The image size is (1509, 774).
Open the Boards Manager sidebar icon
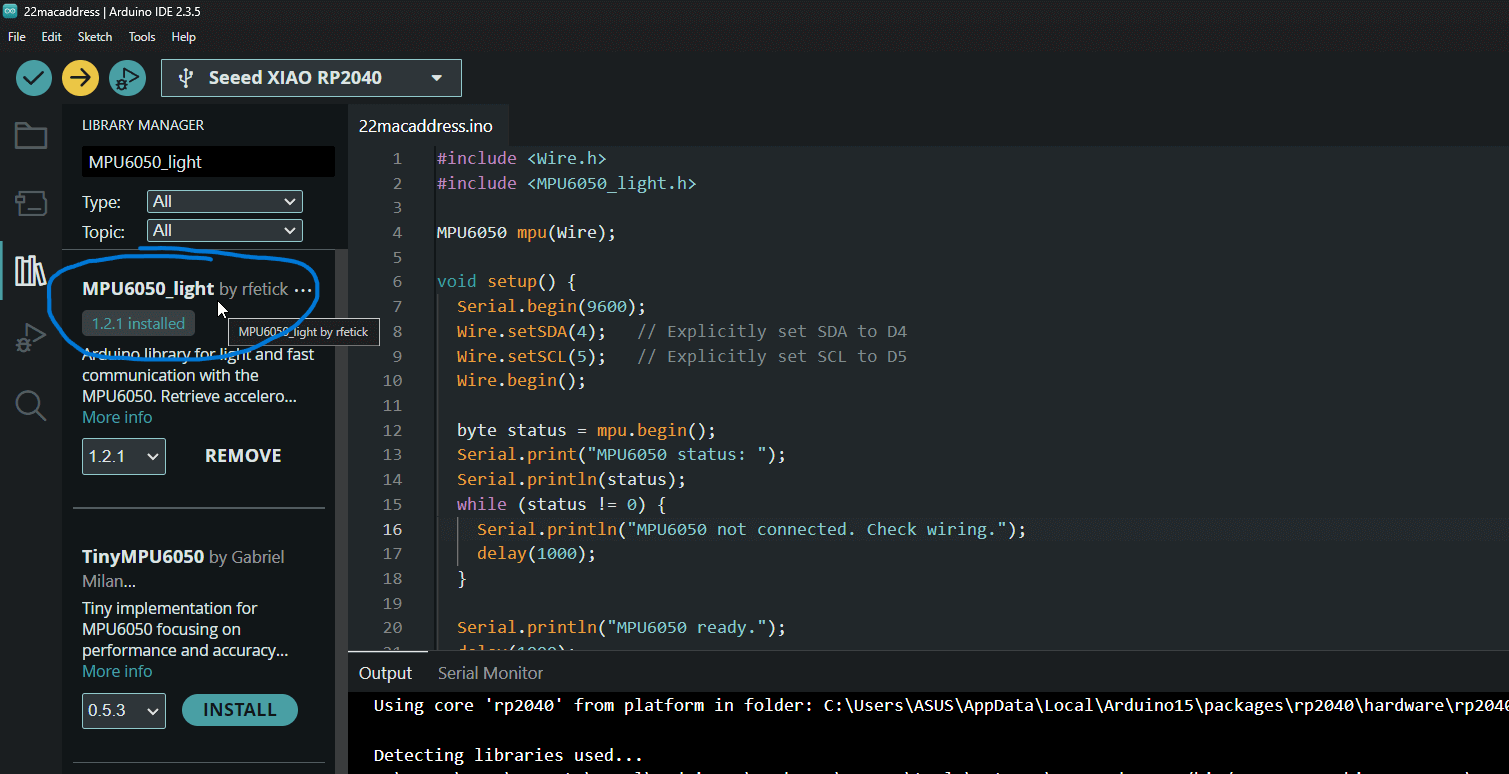(31, 204)
